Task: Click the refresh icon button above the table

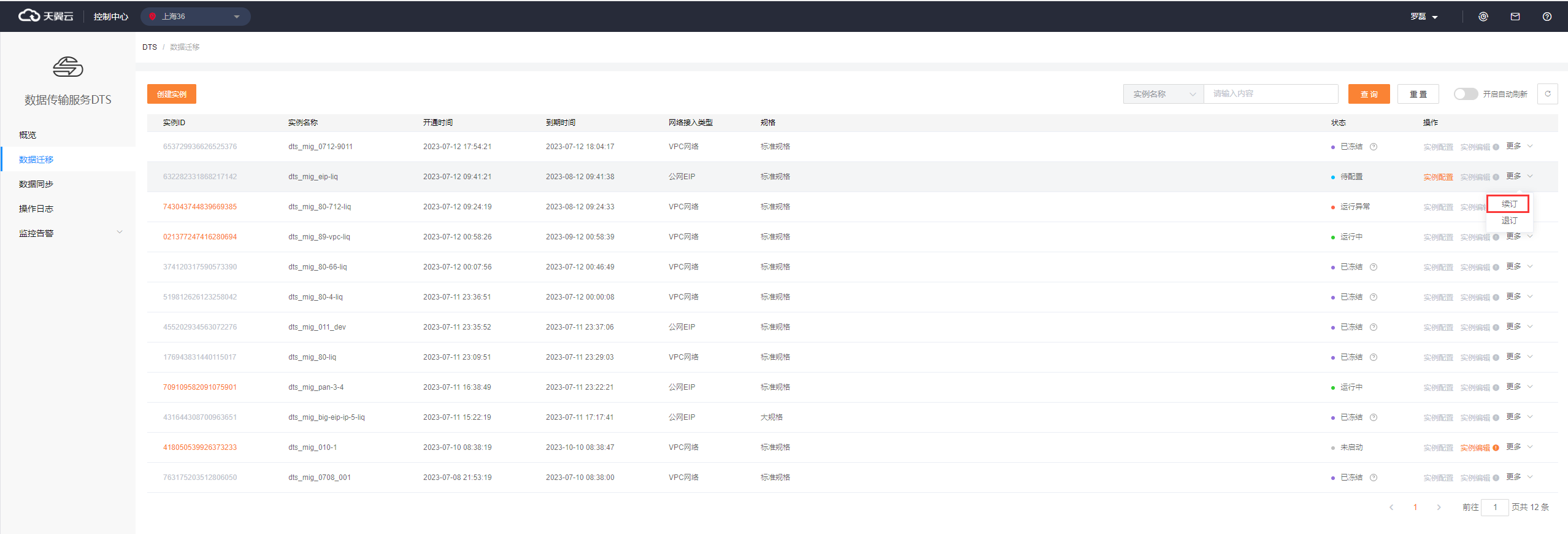Action: [x=1547, y=94]
